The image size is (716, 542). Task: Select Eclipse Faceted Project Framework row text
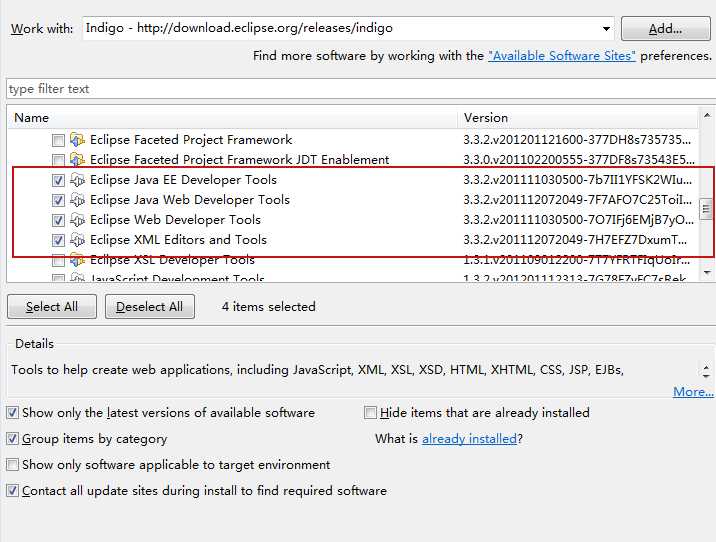[x=191, y=140]
